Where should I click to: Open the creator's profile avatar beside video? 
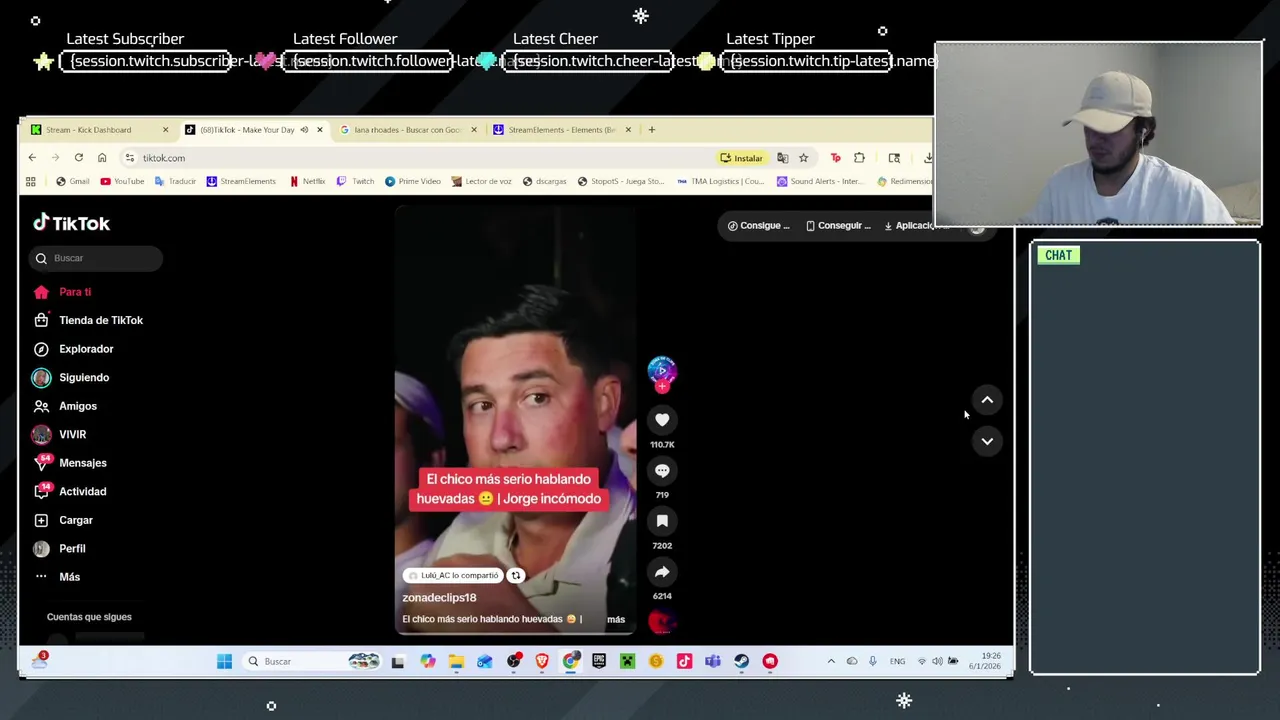(662, 371)
